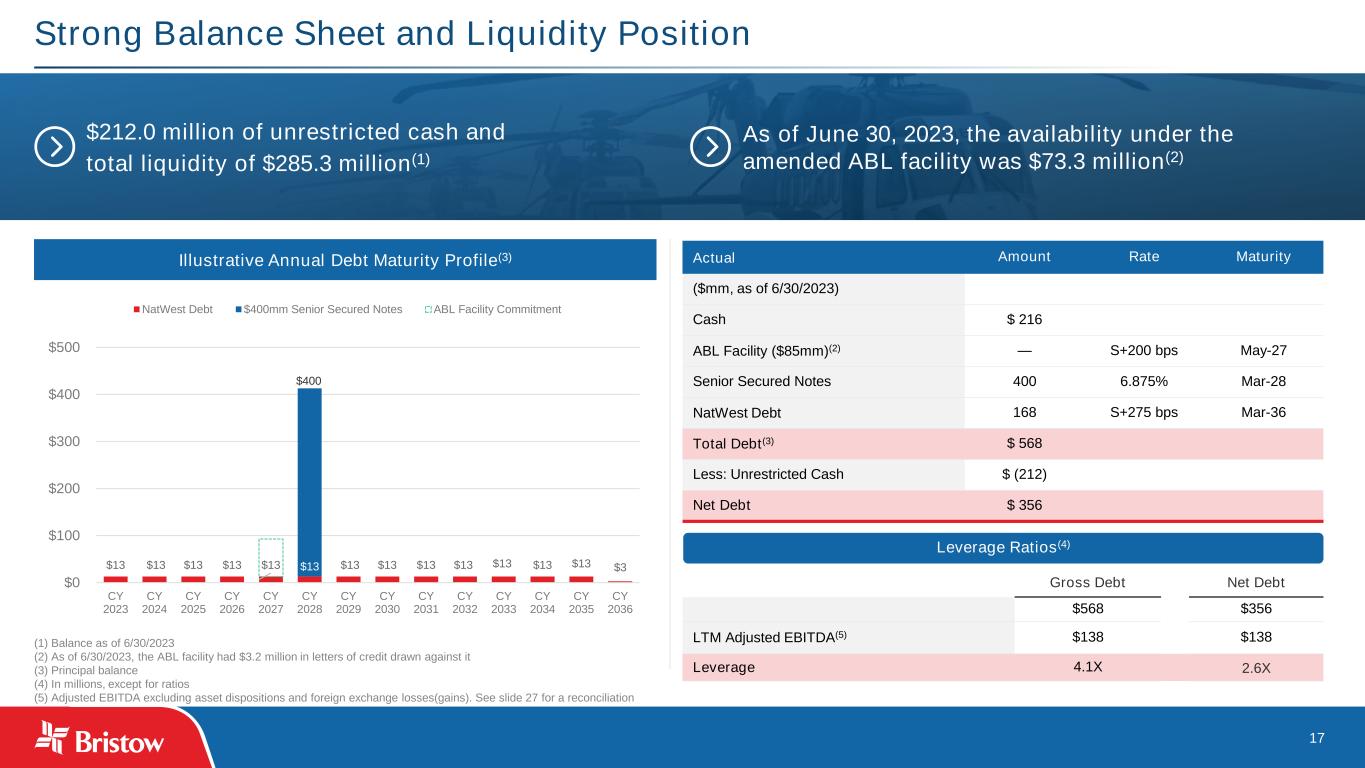Click the Maturity column header
The height and width of the screenshot is (768, 1365).
(1260, 257)
